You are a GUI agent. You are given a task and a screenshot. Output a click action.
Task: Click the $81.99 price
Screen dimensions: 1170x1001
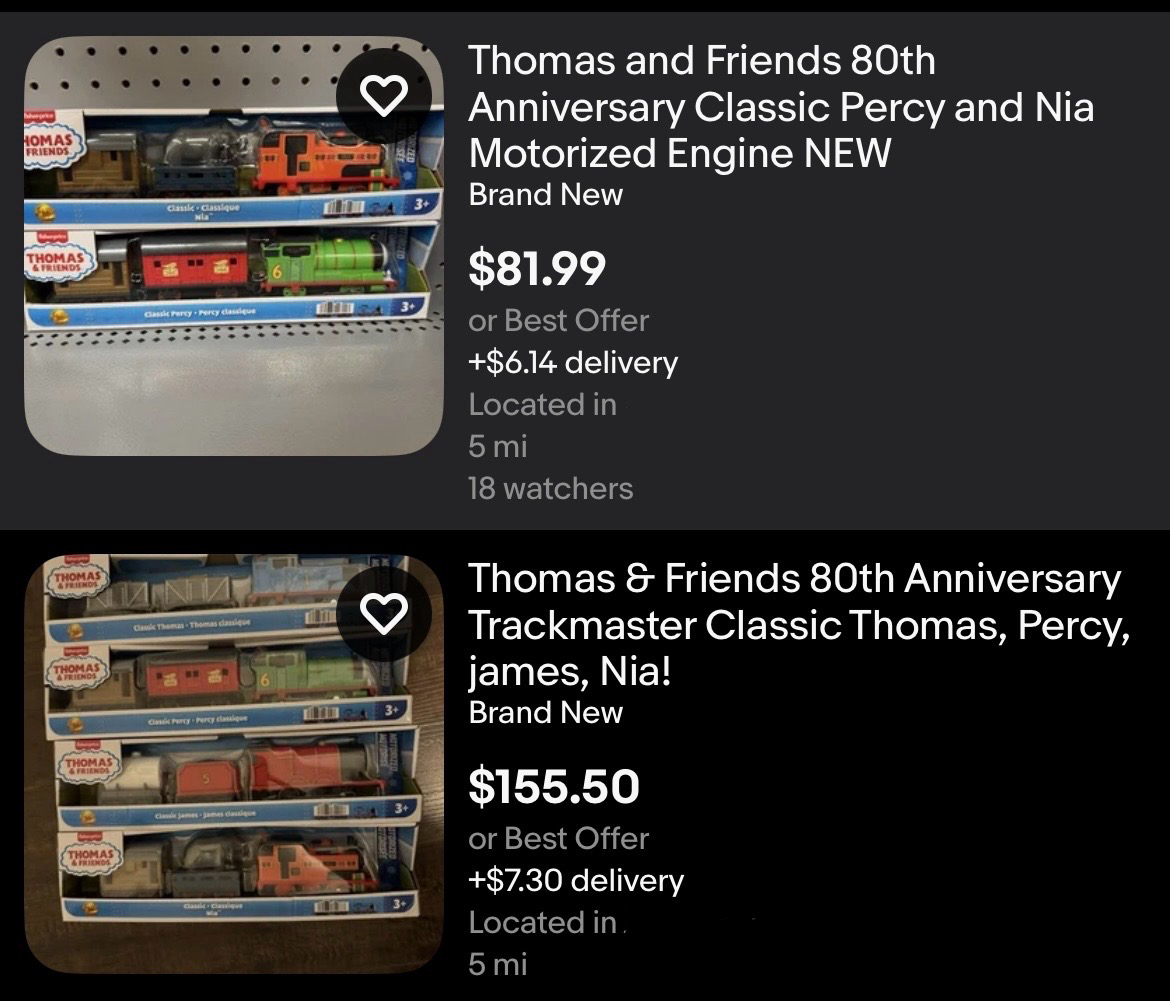pos(537,268)
